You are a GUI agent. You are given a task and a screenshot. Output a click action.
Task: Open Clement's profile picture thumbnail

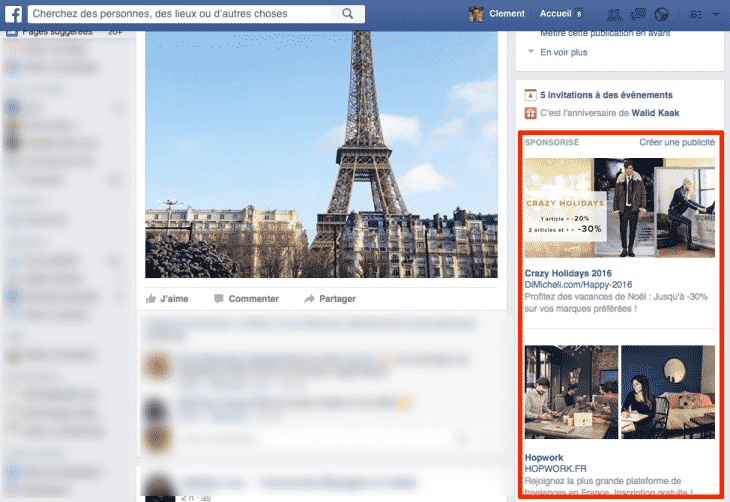click(x=476, y=14)
